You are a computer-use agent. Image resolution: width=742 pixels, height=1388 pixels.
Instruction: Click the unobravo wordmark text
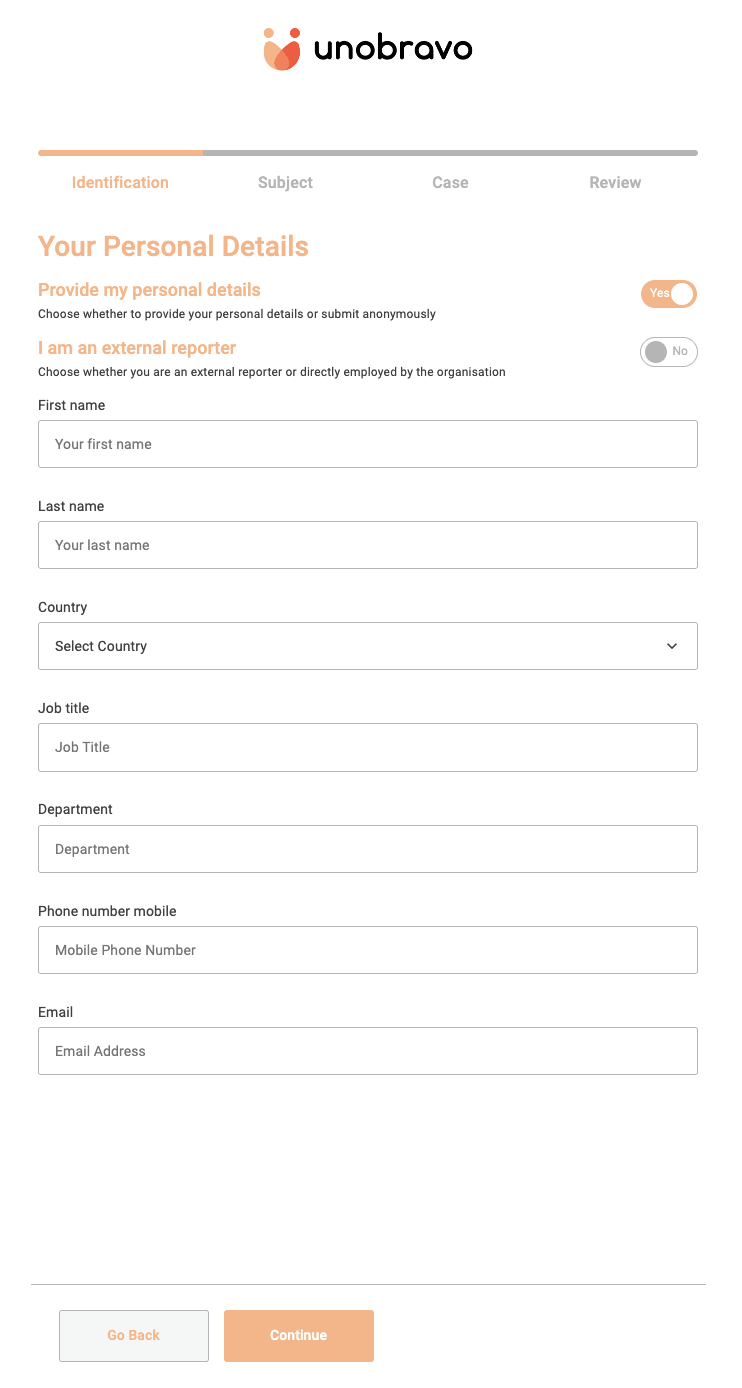pyautogui.click(x=393, y=48)
